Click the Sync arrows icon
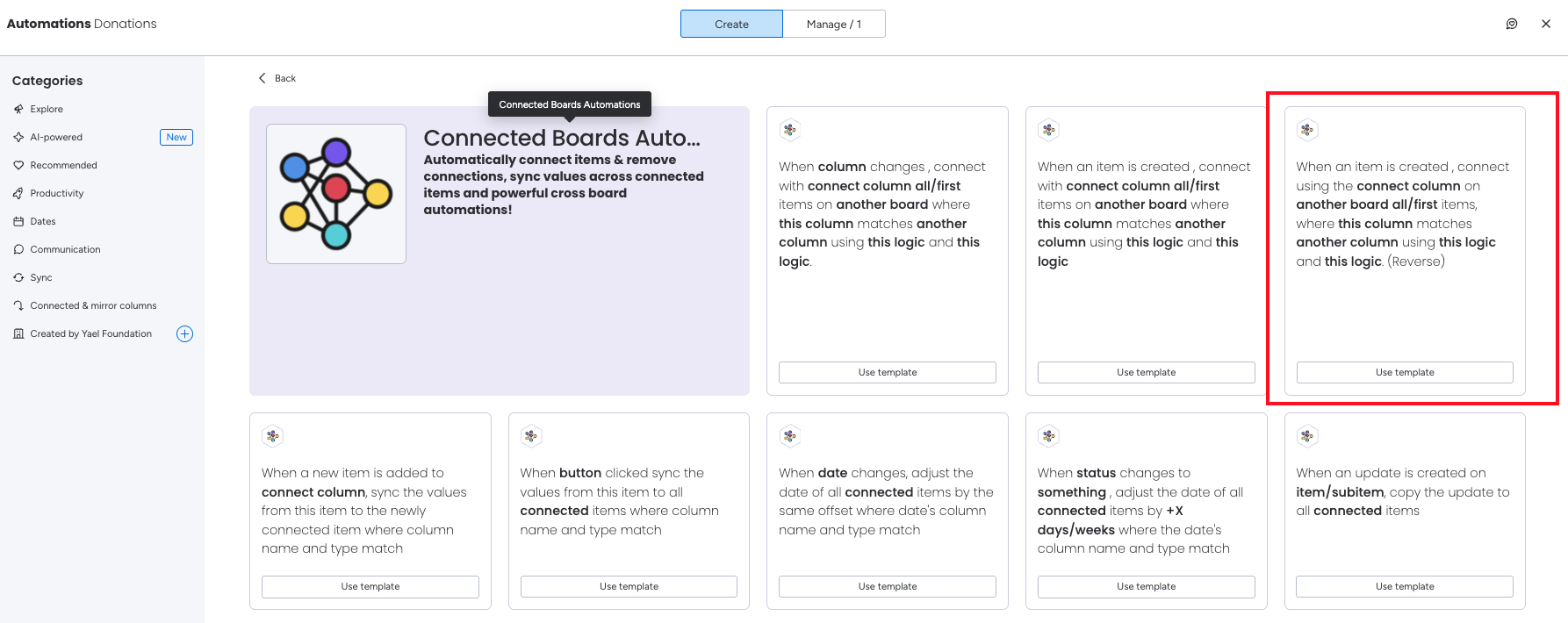1568x623 pixels. pyautogui.click(x=18, y=277)
